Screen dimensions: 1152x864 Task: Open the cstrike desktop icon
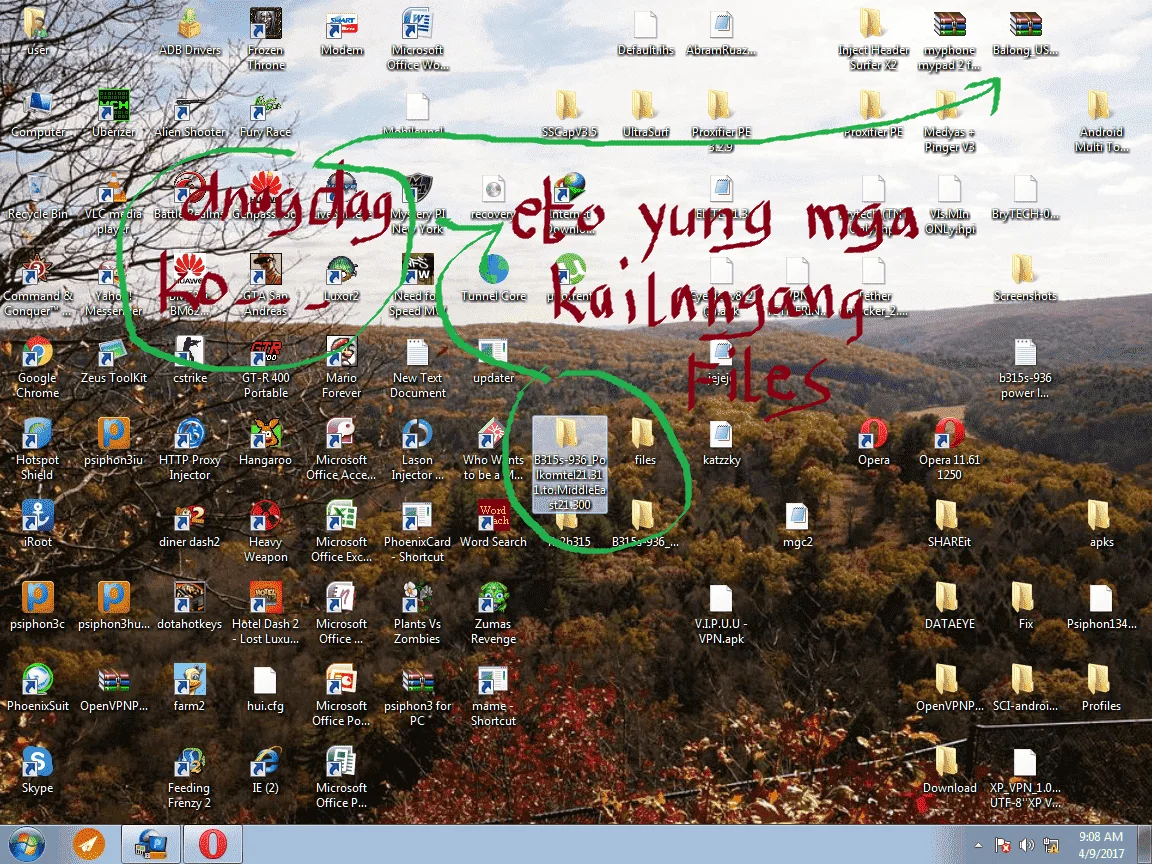pyautogui.click(x=190, y=361)
